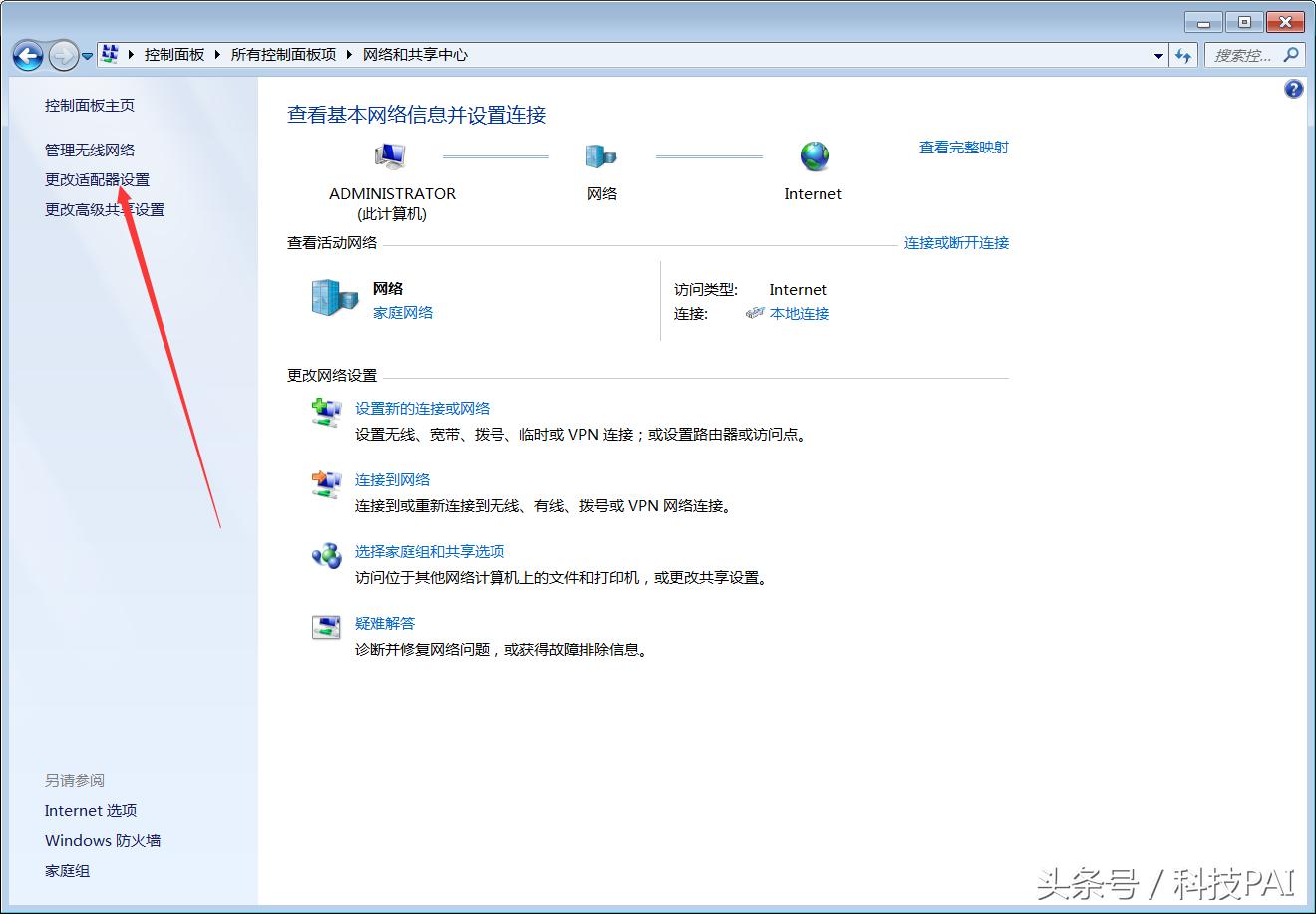
Task: Click the 疑难解答 troubleshooting icon
Action: pos(326,629)
